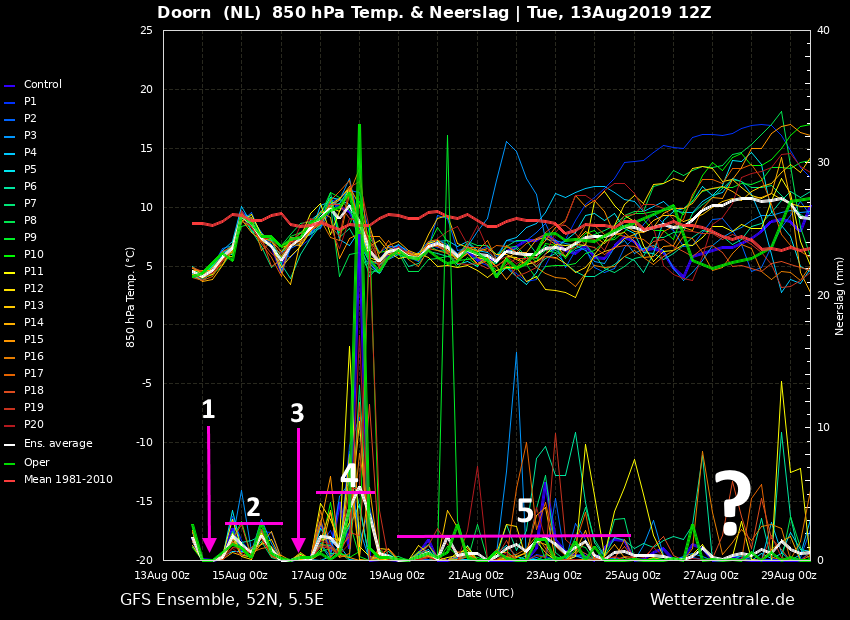The height and width of the screenshot is (620, 850).
Task: Choose the 'P15' legend label
Action: tap(34, 339)
